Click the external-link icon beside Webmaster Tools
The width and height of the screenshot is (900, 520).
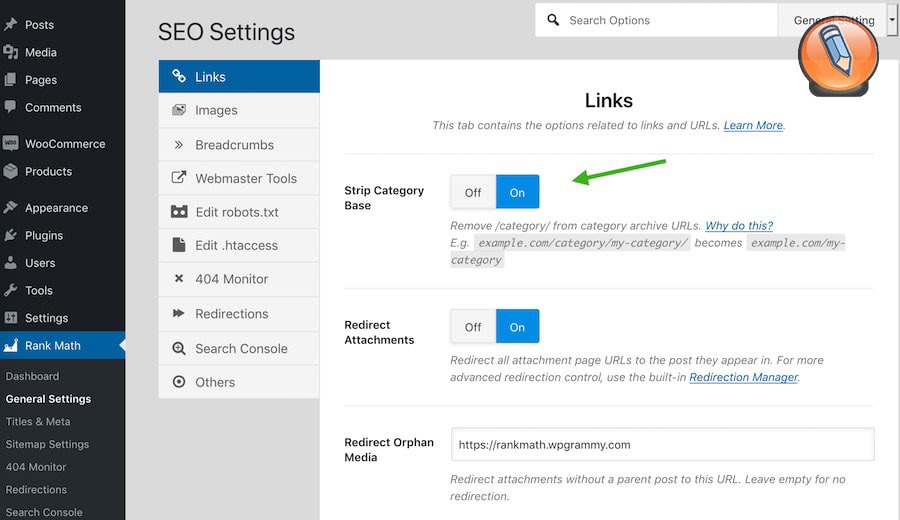tap(179, 177)
